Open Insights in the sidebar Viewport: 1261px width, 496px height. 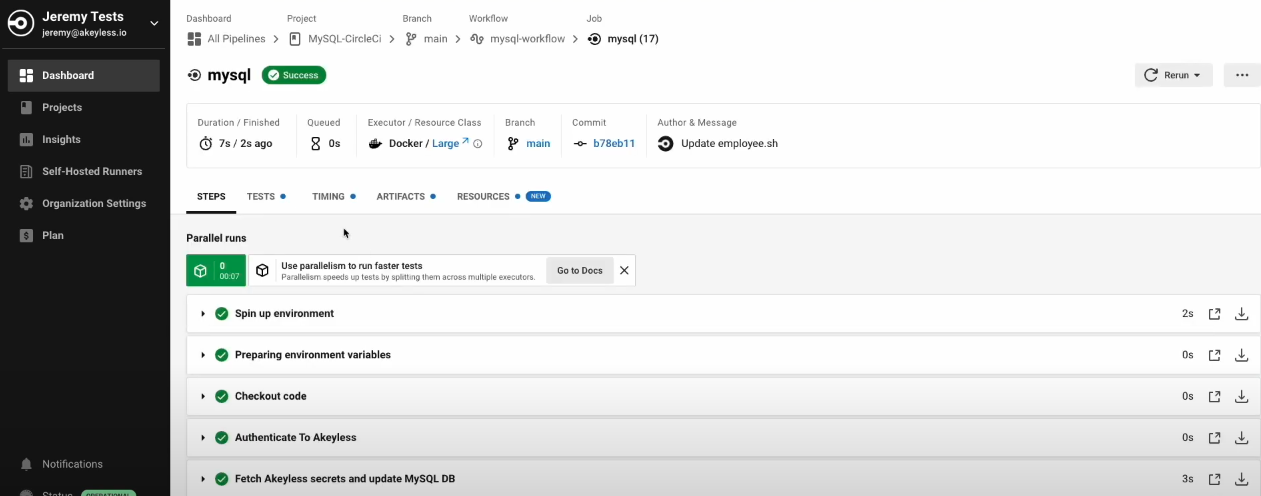tap(84, 139)
